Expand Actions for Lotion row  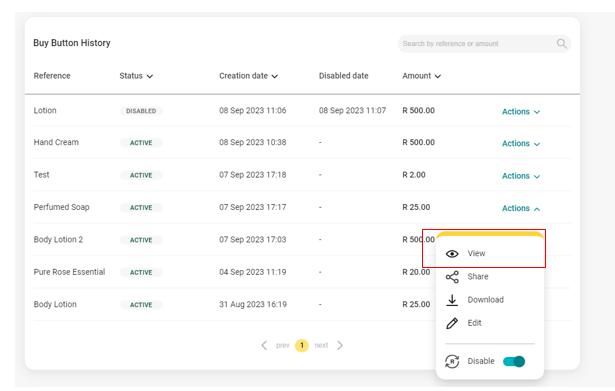click(521, 111)
